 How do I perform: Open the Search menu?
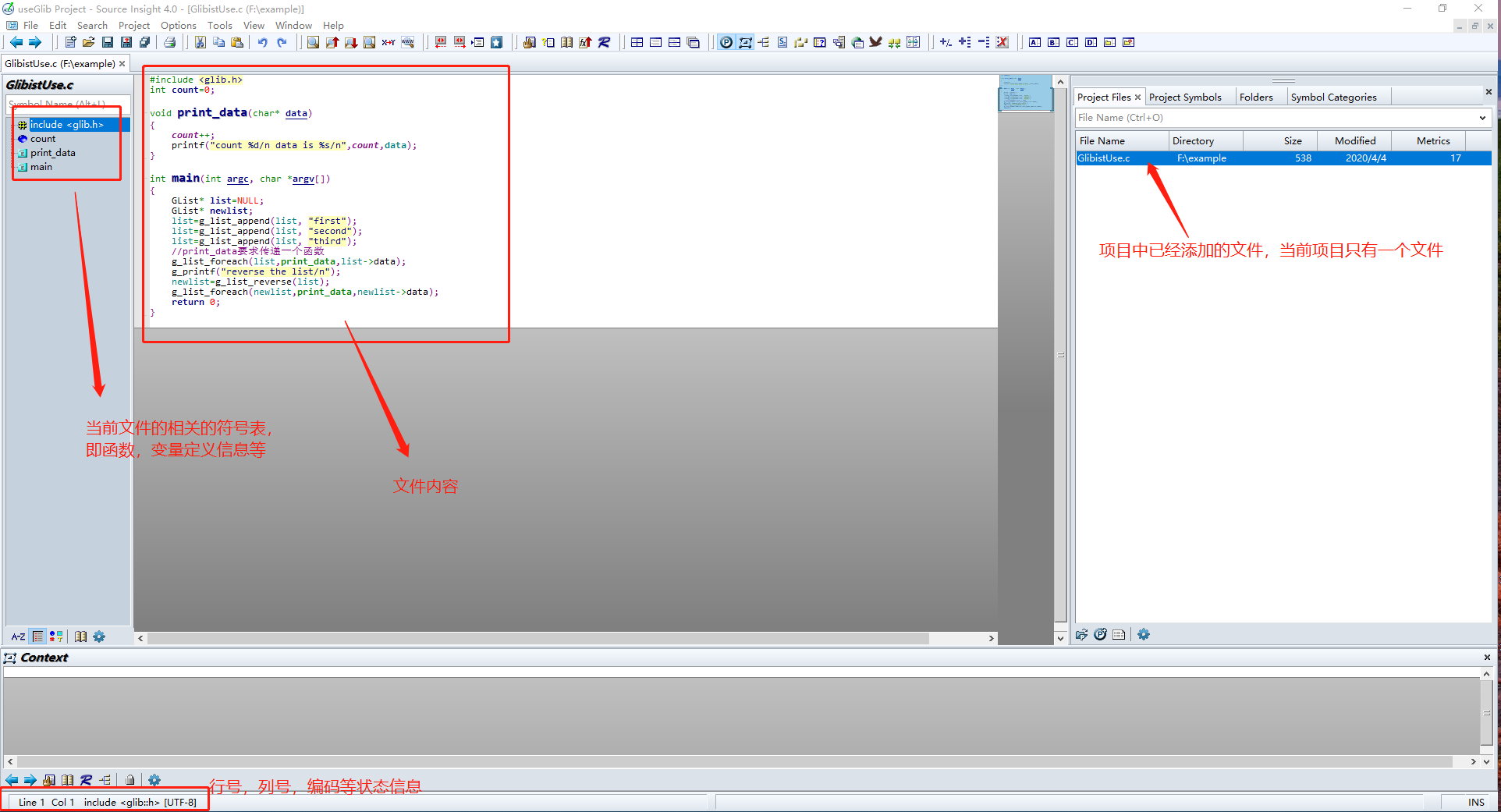[92, 25]
